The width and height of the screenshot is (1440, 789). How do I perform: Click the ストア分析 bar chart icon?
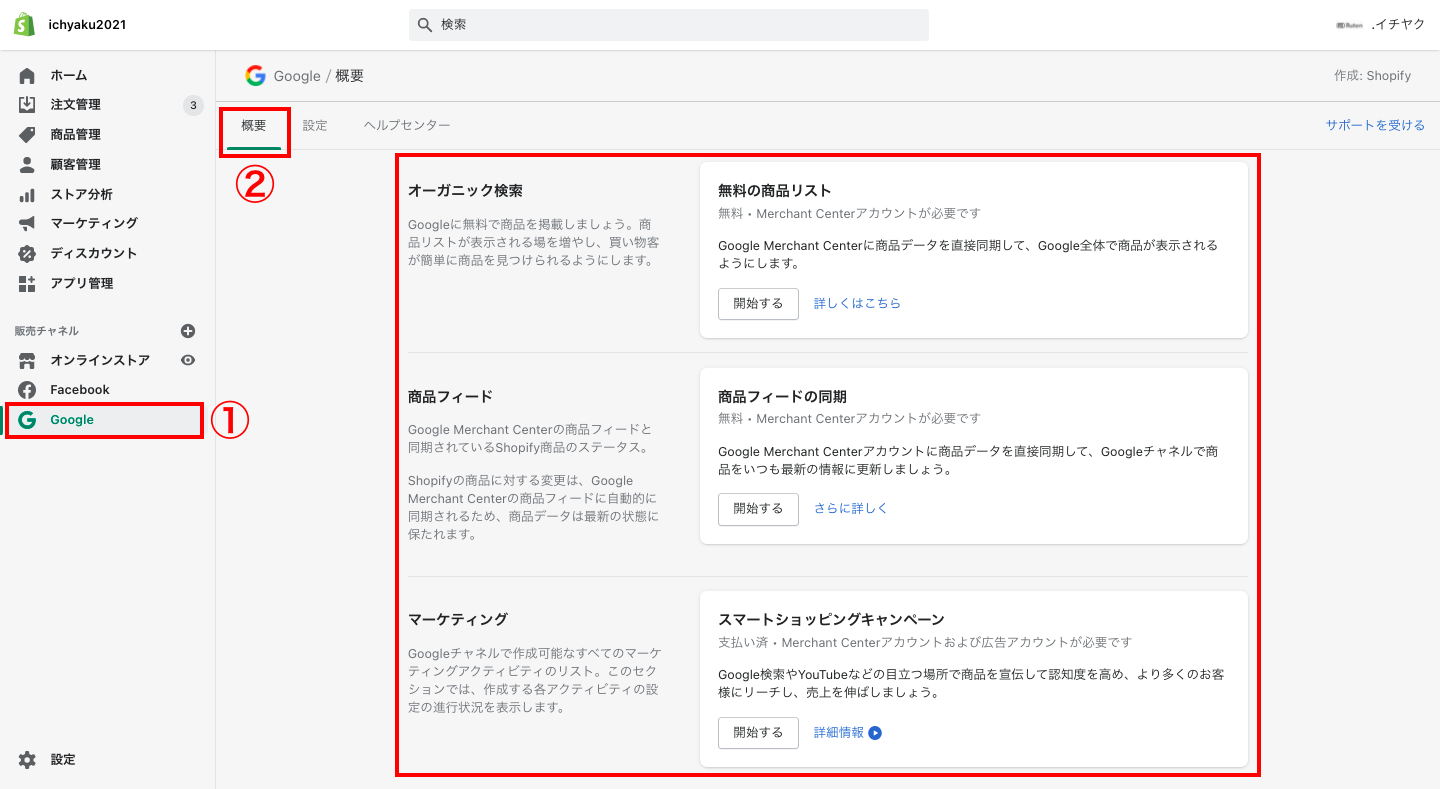pos(27,194)
